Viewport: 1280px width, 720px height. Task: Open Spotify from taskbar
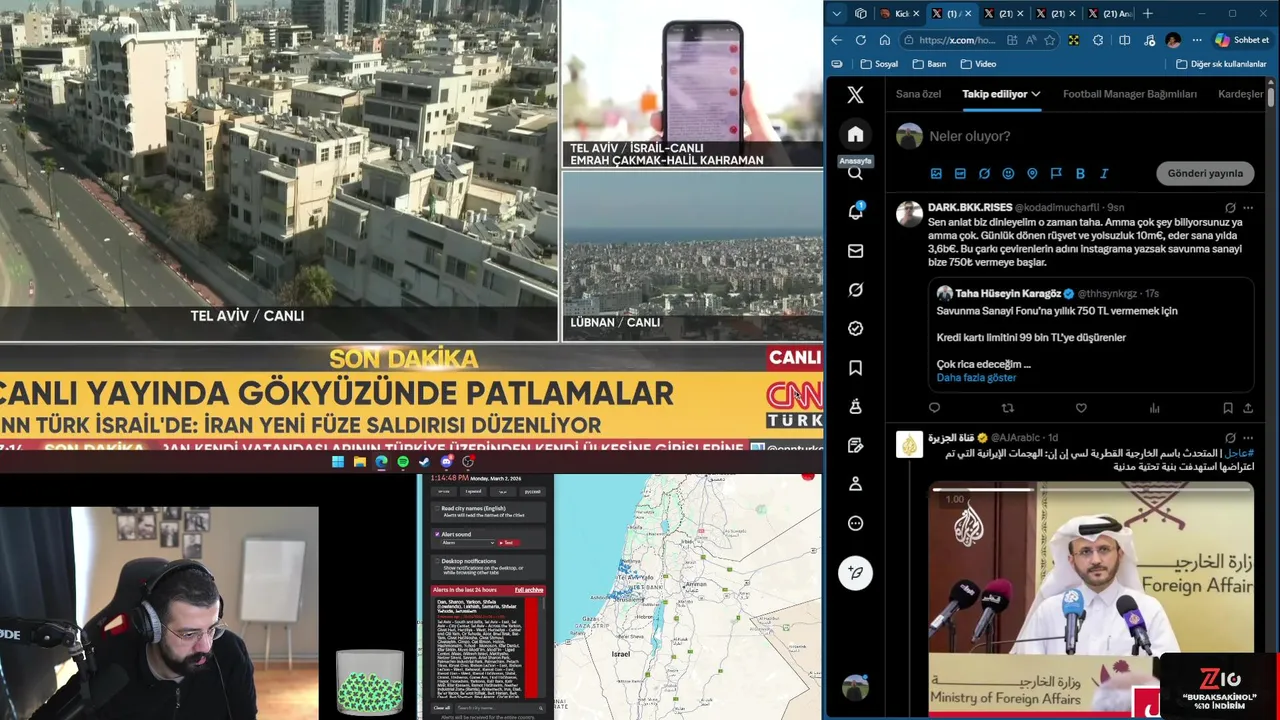pos(403,462)
